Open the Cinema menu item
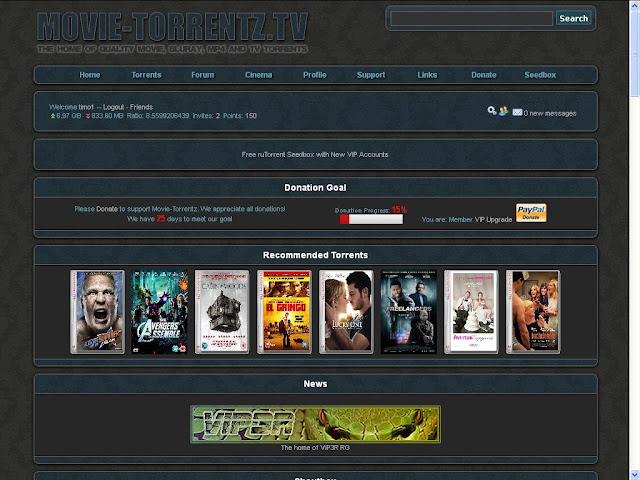 pos(259,75)
